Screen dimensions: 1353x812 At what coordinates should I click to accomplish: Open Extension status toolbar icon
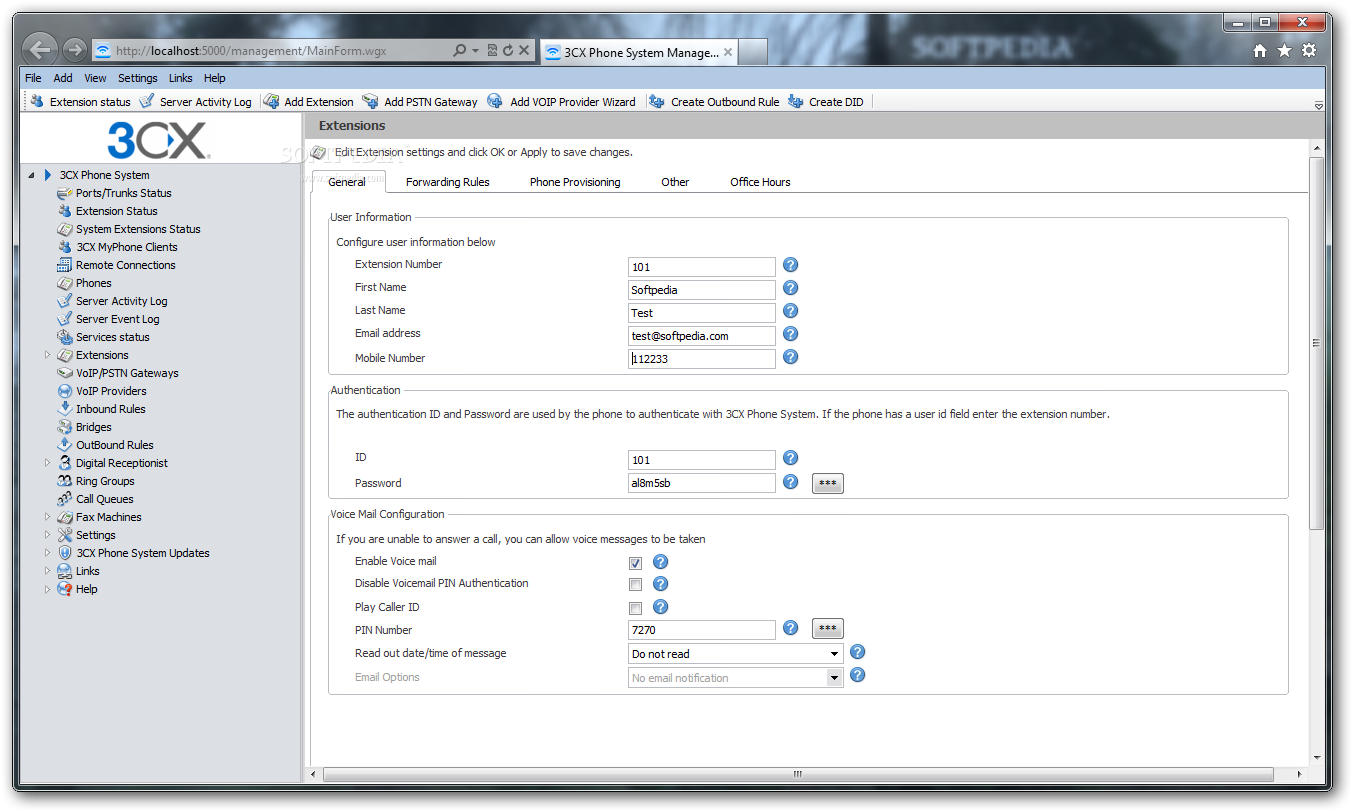pyautogui.click(x=37, y=101)
